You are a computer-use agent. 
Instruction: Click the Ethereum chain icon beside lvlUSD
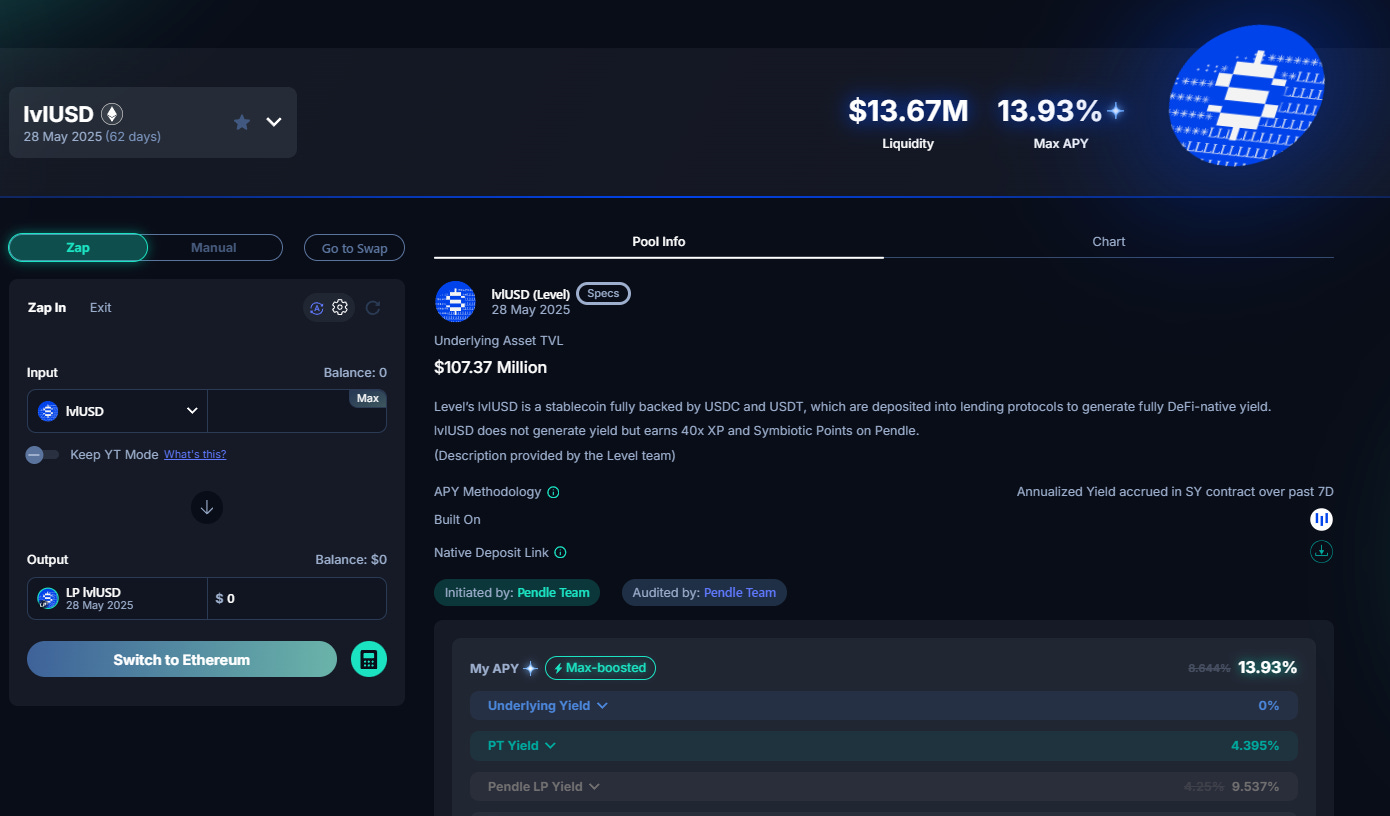pos(113,114)
